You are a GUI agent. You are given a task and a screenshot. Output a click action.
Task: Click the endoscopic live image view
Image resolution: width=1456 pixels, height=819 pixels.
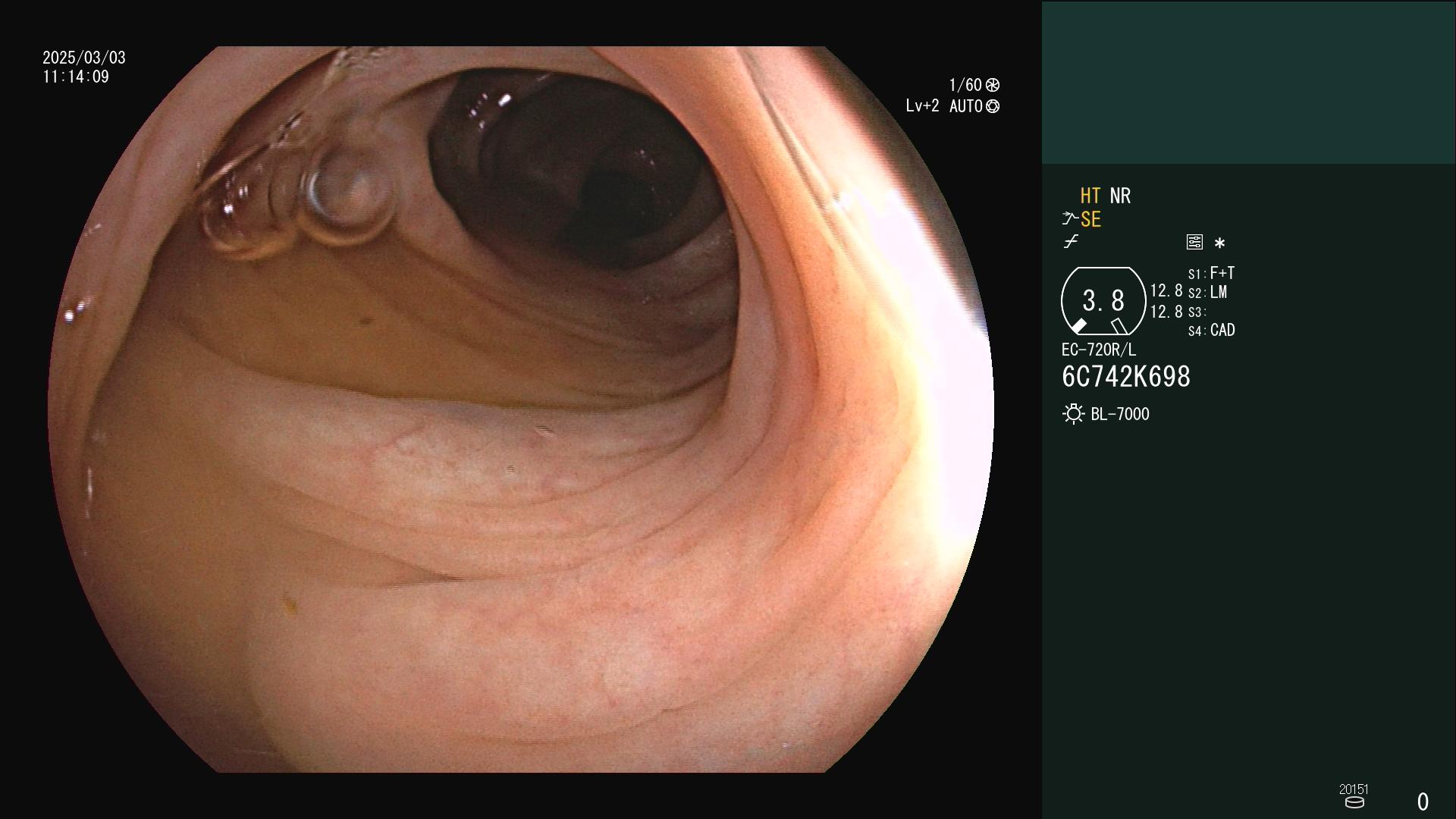click(521, 409)
